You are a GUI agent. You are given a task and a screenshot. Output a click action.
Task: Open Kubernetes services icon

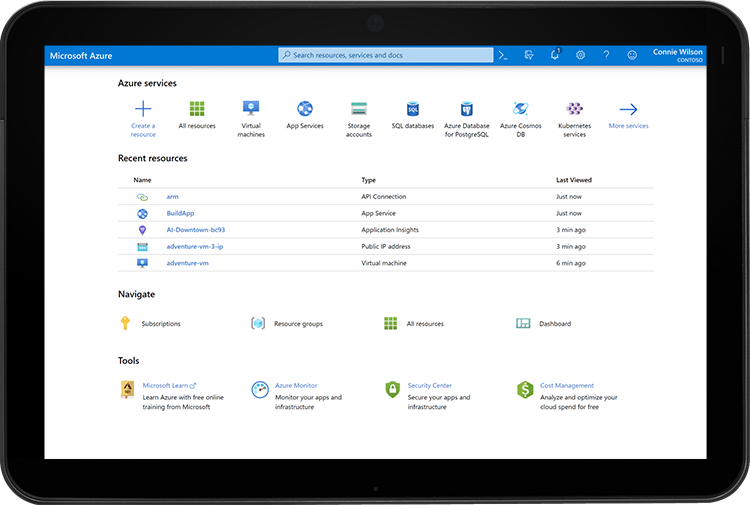(574, 109)
